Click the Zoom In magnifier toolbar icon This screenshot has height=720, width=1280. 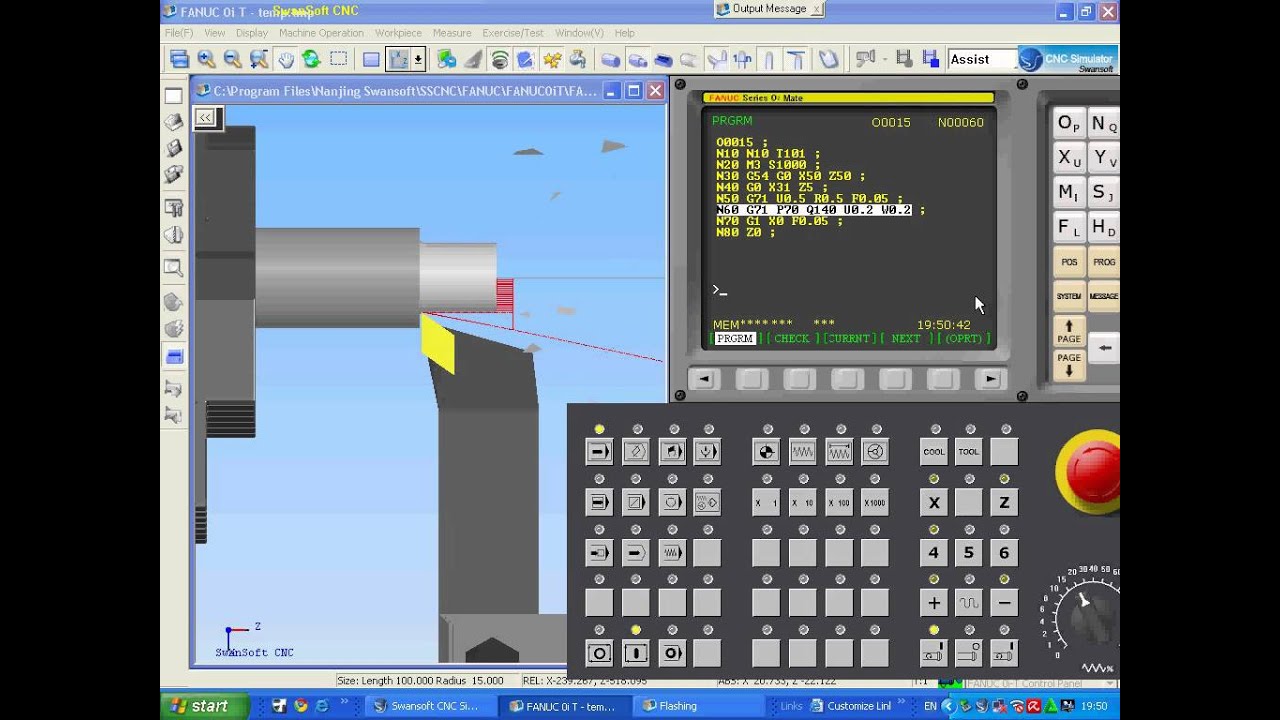[x=206, y=59]
